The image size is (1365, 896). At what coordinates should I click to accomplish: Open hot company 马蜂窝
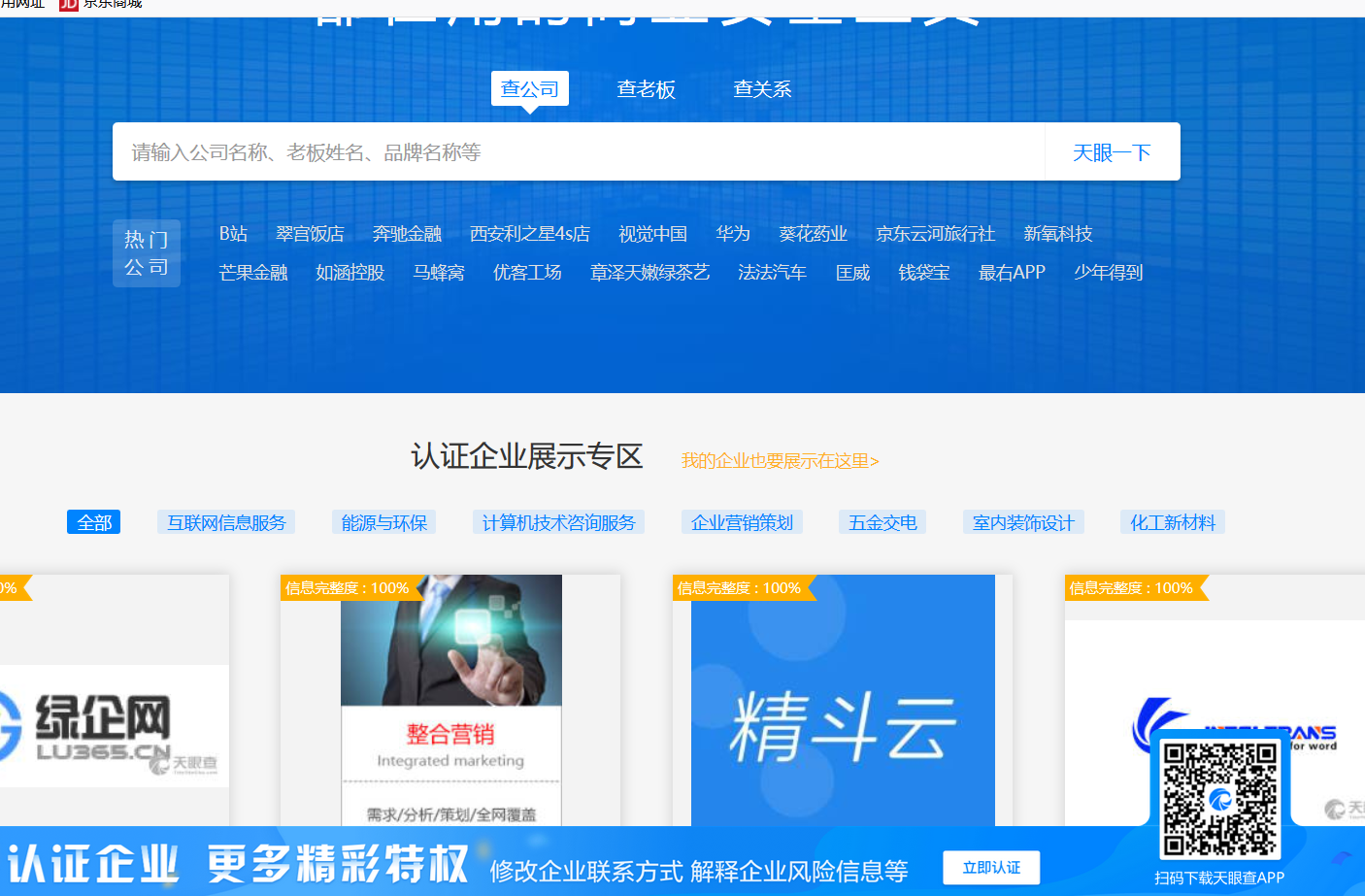coord(439,273)
